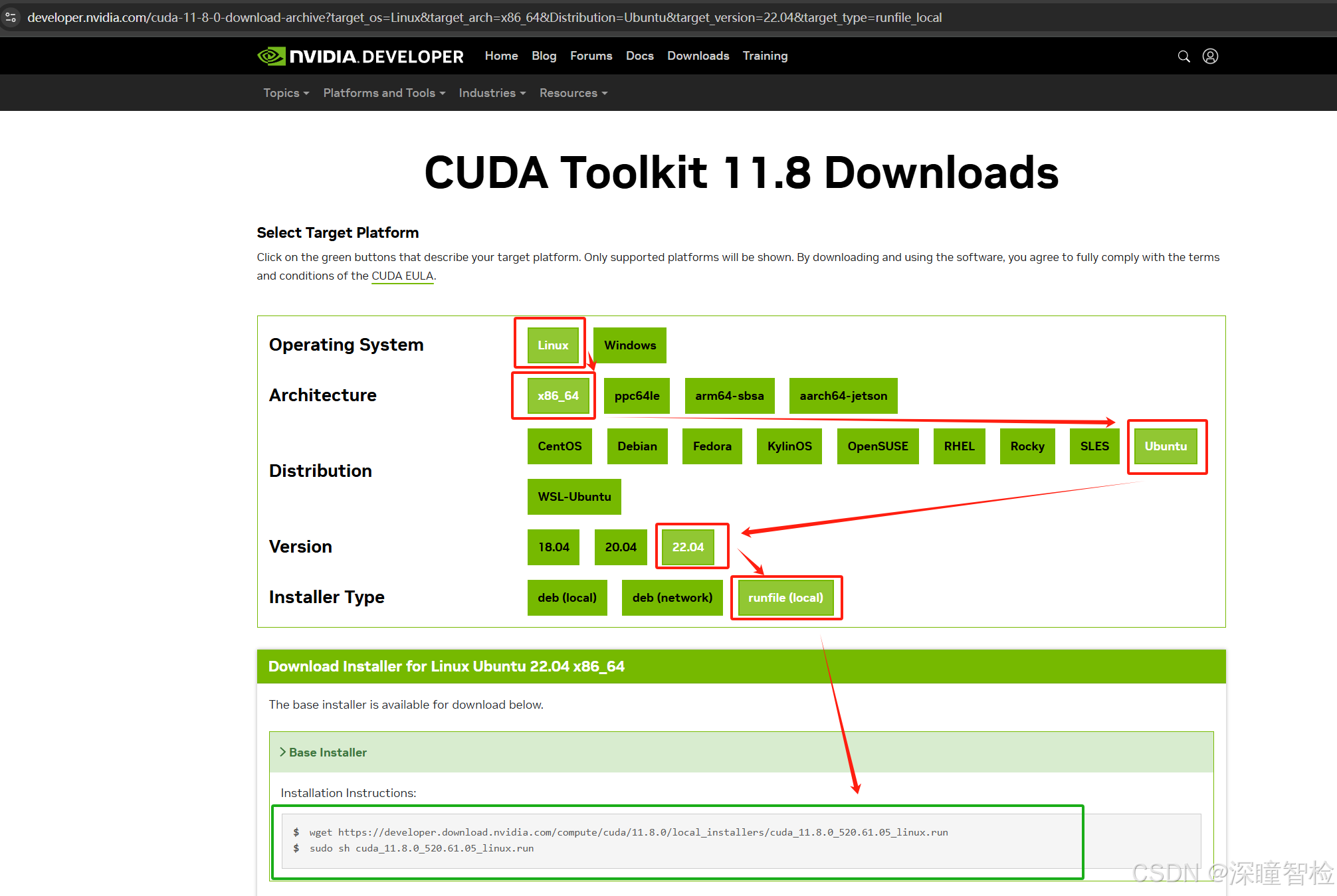
Task: Click the Version row label
Action: point(300,547)
